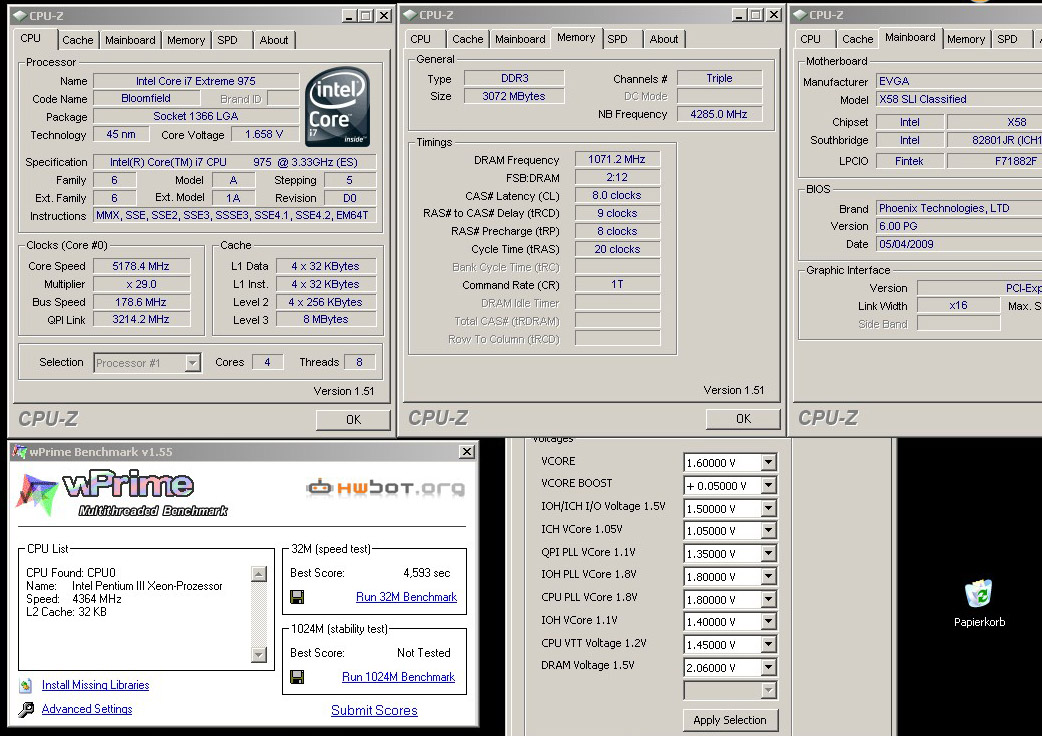Click the Memory CPU-Z window title icon
The image size is (1042, 736).
coord(410,15)
